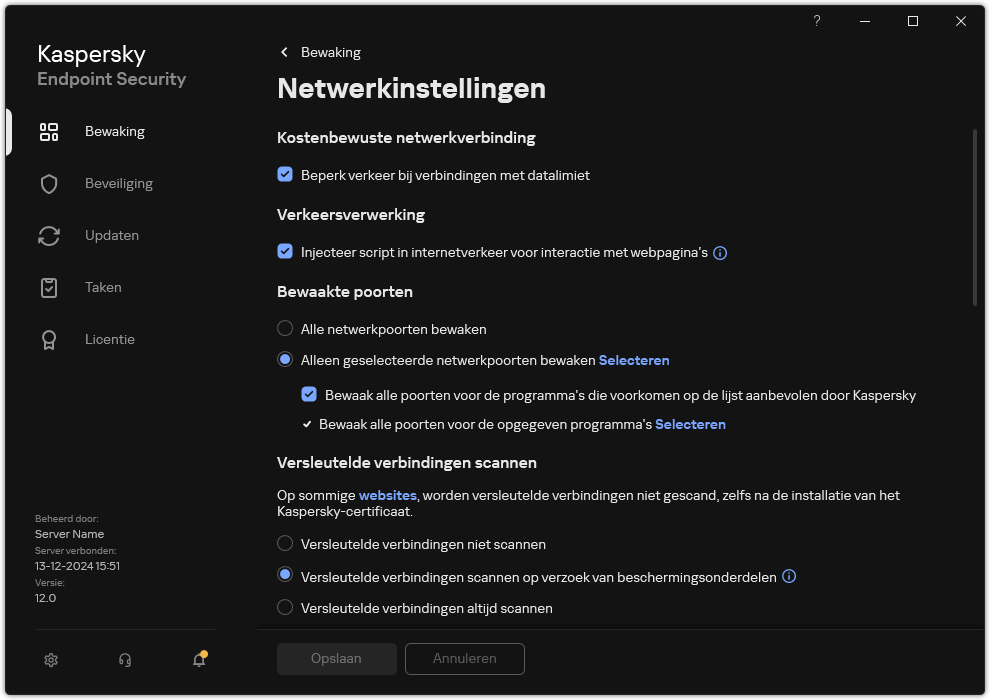Screen dimensions: 990x700
Task: Choose 'Versleutelde verbindingen niet scannen'
Action: 286,544
